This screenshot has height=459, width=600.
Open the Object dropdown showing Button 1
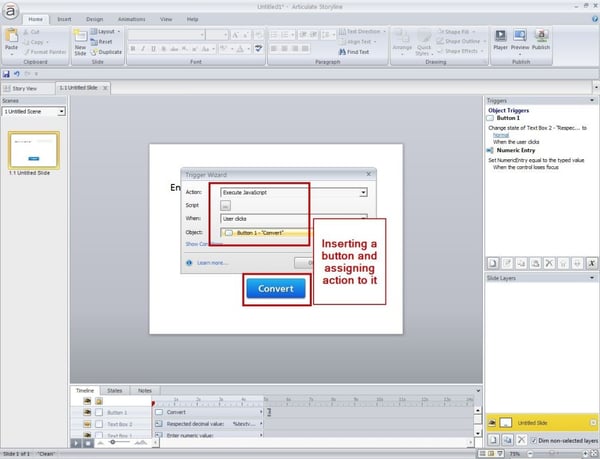(x=266, y=233)
